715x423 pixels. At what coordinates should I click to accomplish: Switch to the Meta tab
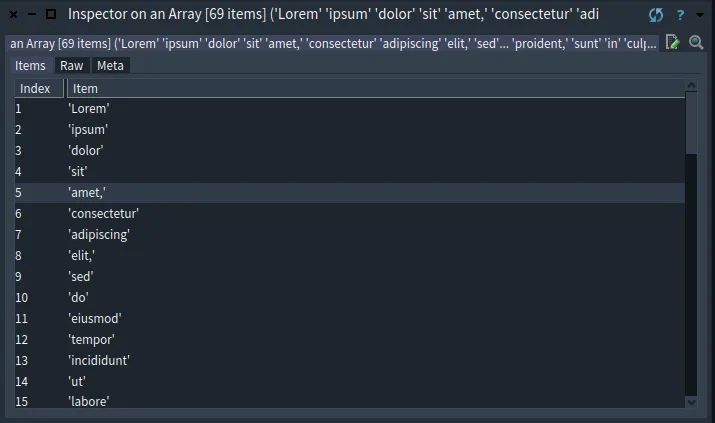110,65
